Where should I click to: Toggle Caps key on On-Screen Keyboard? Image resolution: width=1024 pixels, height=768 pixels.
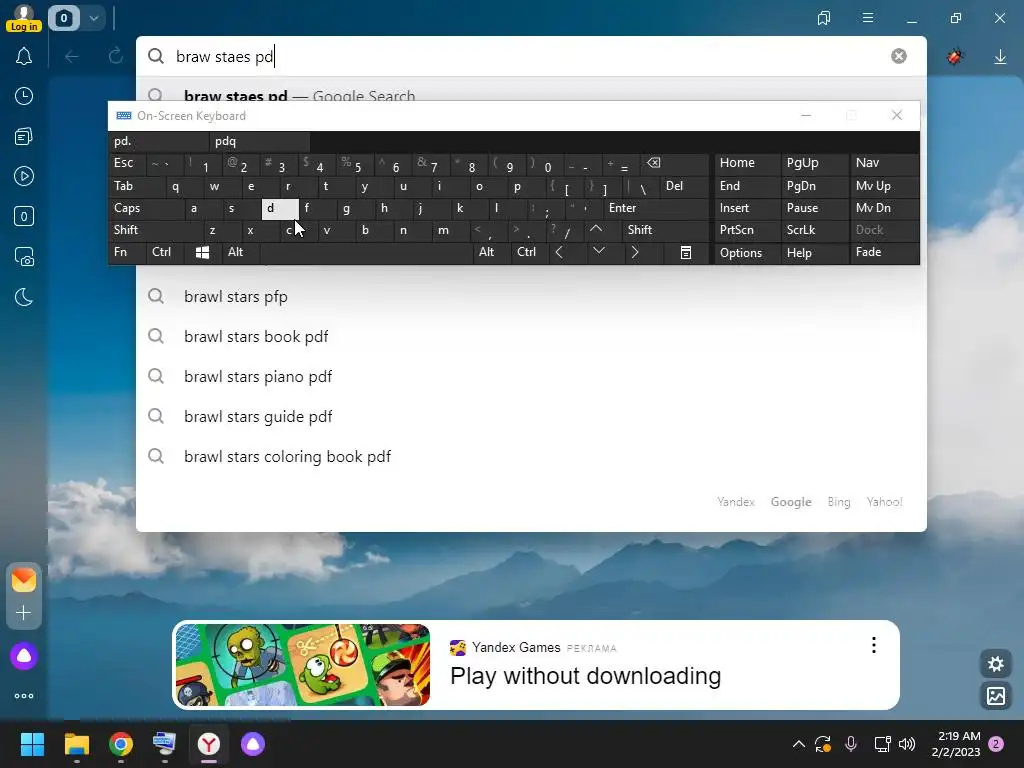click(x=146, y=208)
